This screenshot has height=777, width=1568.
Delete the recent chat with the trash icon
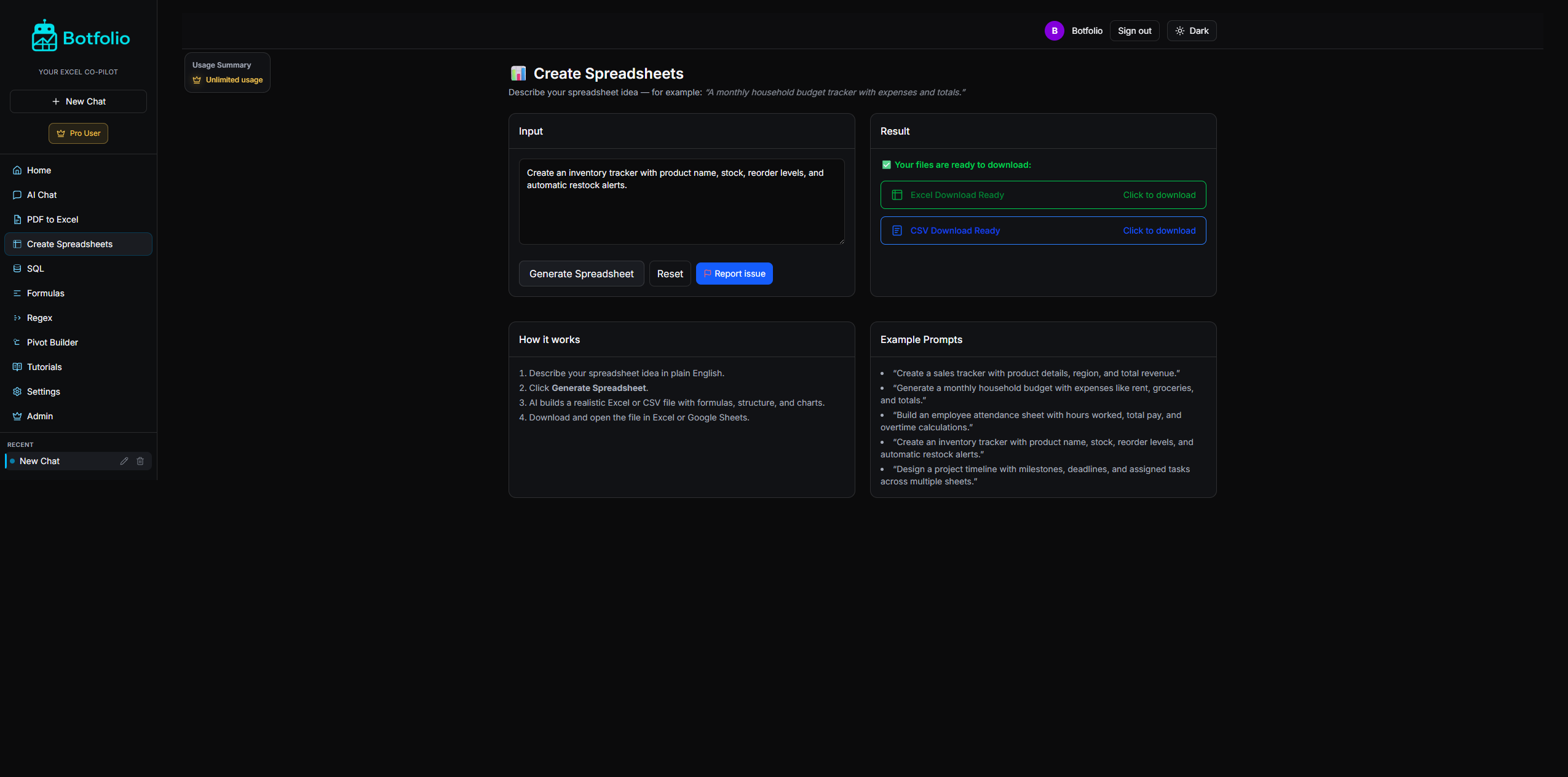tap(141, 461)
